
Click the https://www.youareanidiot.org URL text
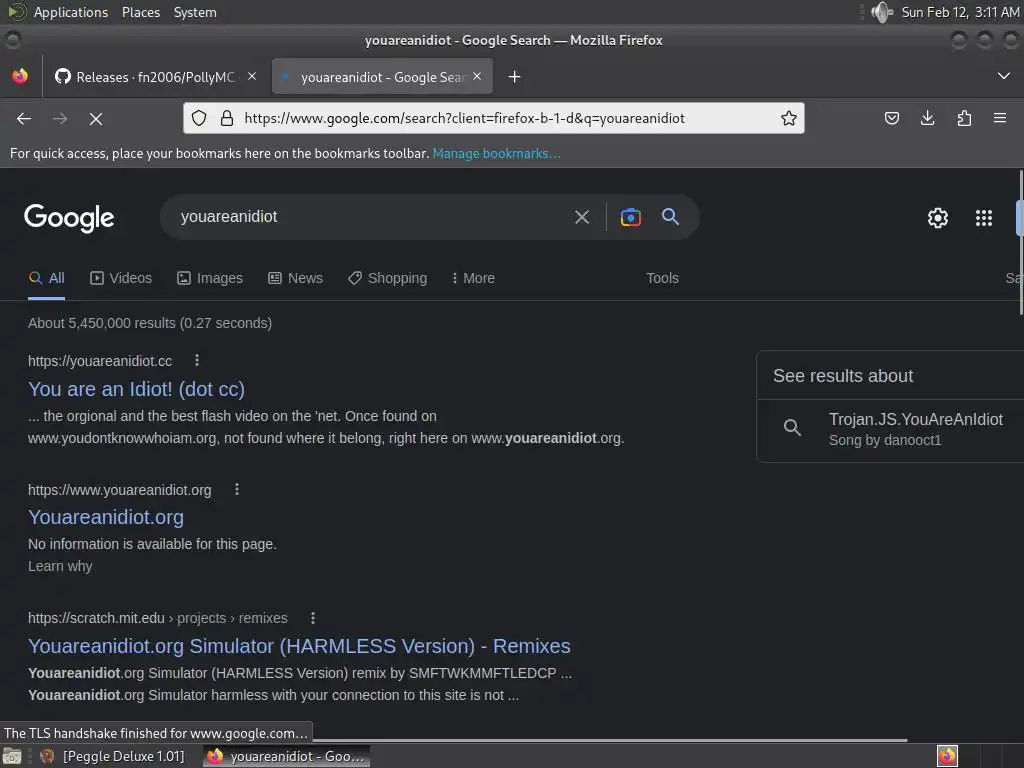click(x=120, y=490)
